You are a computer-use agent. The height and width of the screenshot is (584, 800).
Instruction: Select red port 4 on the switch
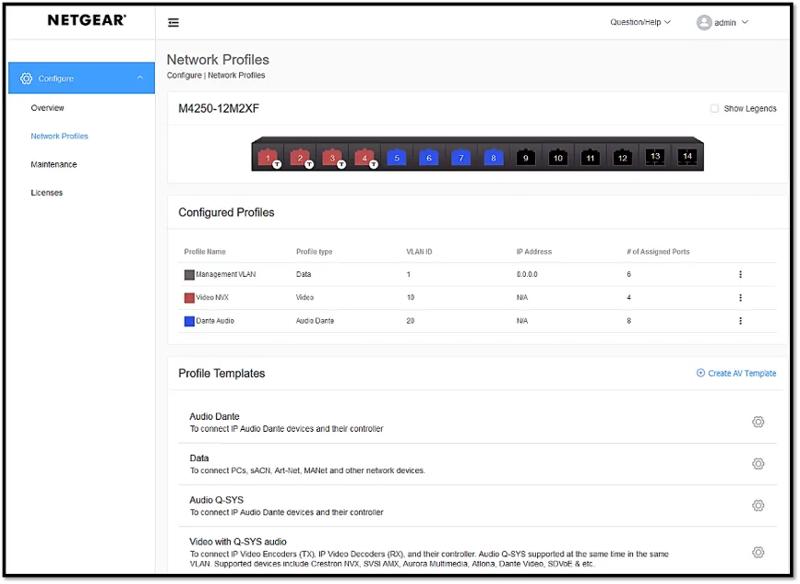click(x=364, y=158)
